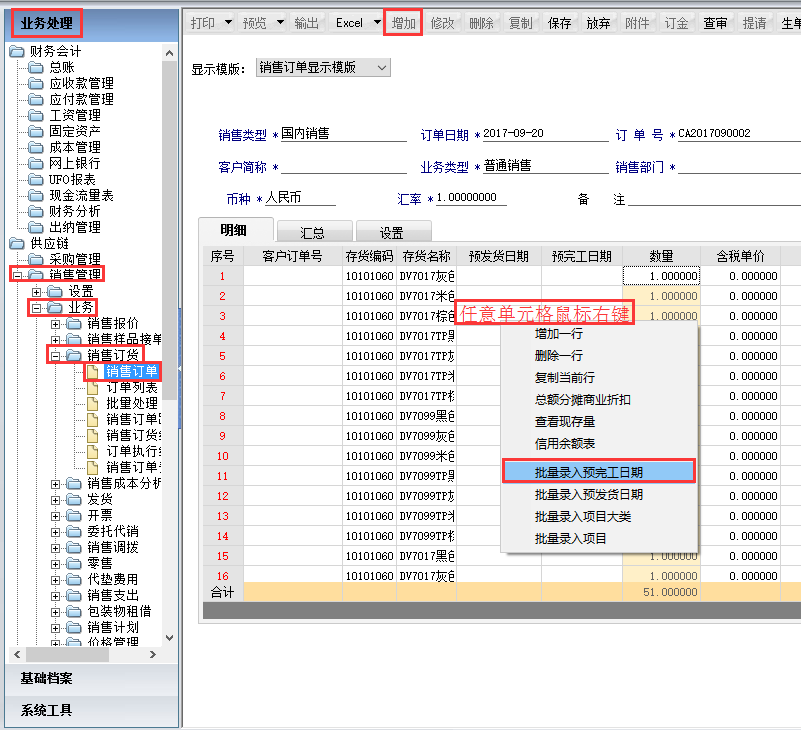The width and height of the screenshot is (801, 730).
Task: Open the folder icon beside 总账
Action: click(x=36, y=67)
